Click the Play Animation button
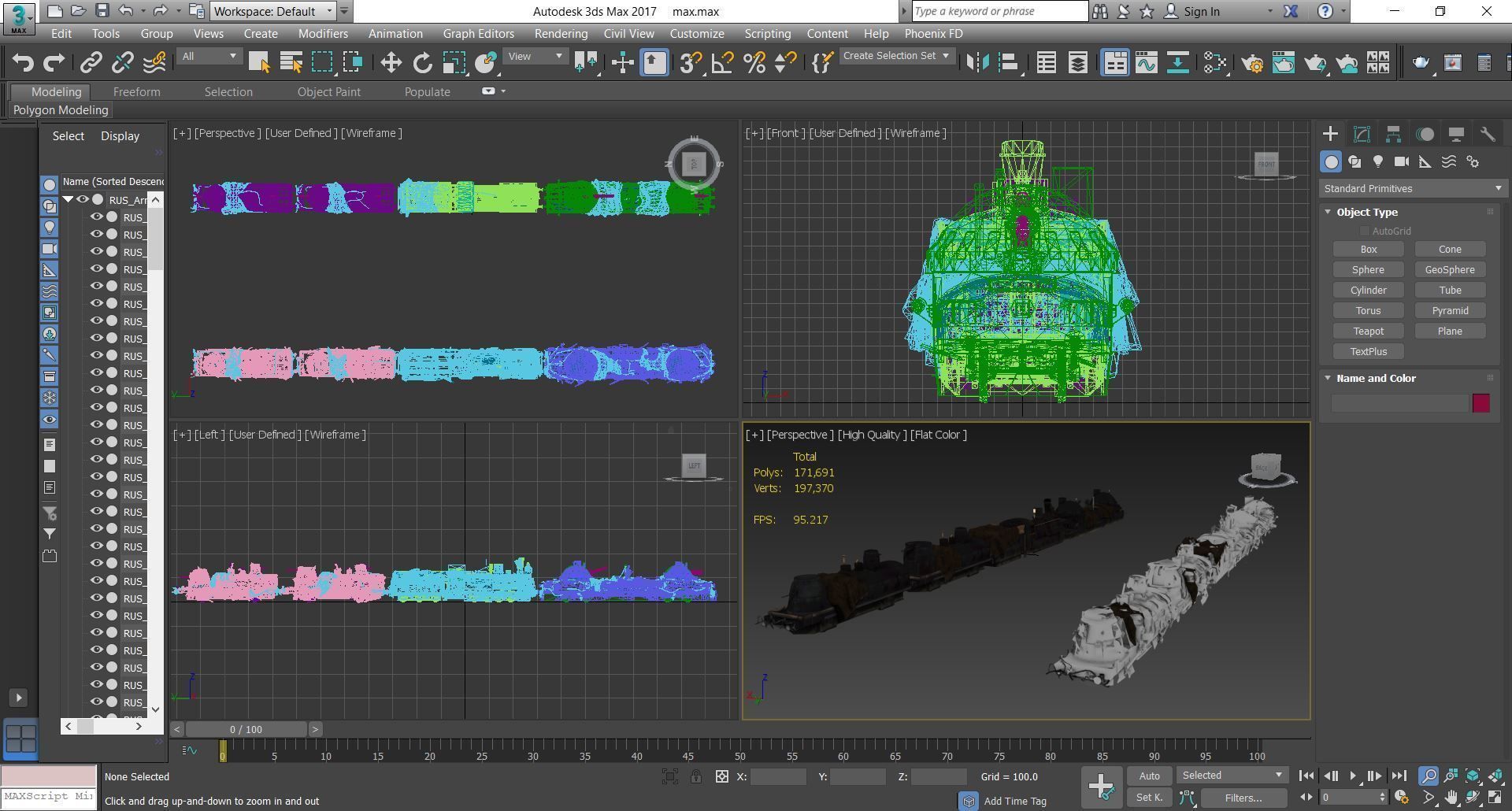 click(1353, 776)
